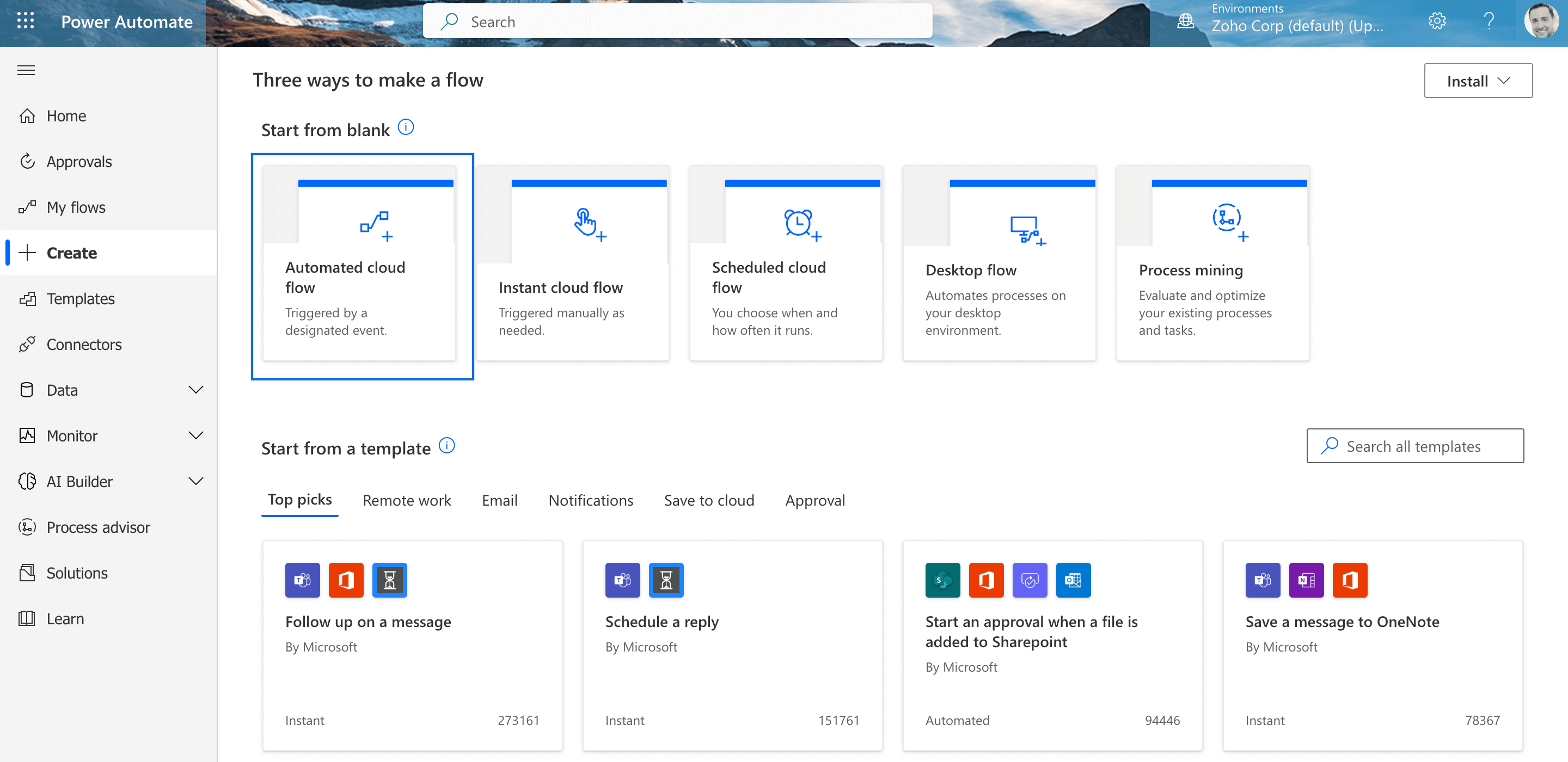Choose the Scheduled cloud flow card title
Viewport: 1568px width, 762px height.
coord(769,277)
